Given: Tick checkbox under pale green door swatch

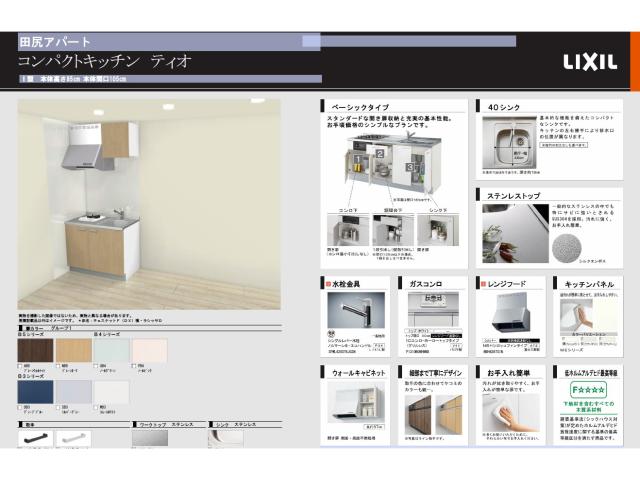Looking at the screenshot, I should point(96,366).
